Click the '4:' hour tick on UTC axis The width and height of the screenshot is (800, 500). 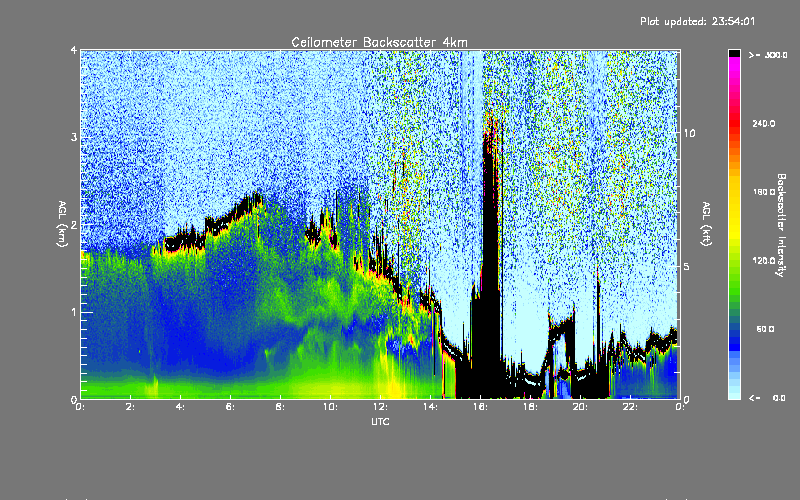coord(180,407)
